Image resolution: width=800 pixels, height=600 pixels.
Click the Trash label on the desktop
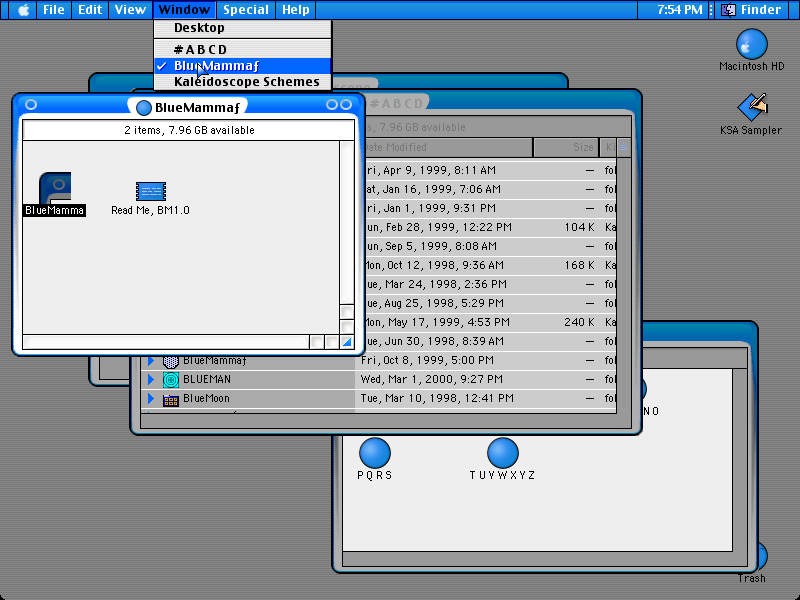752,578
